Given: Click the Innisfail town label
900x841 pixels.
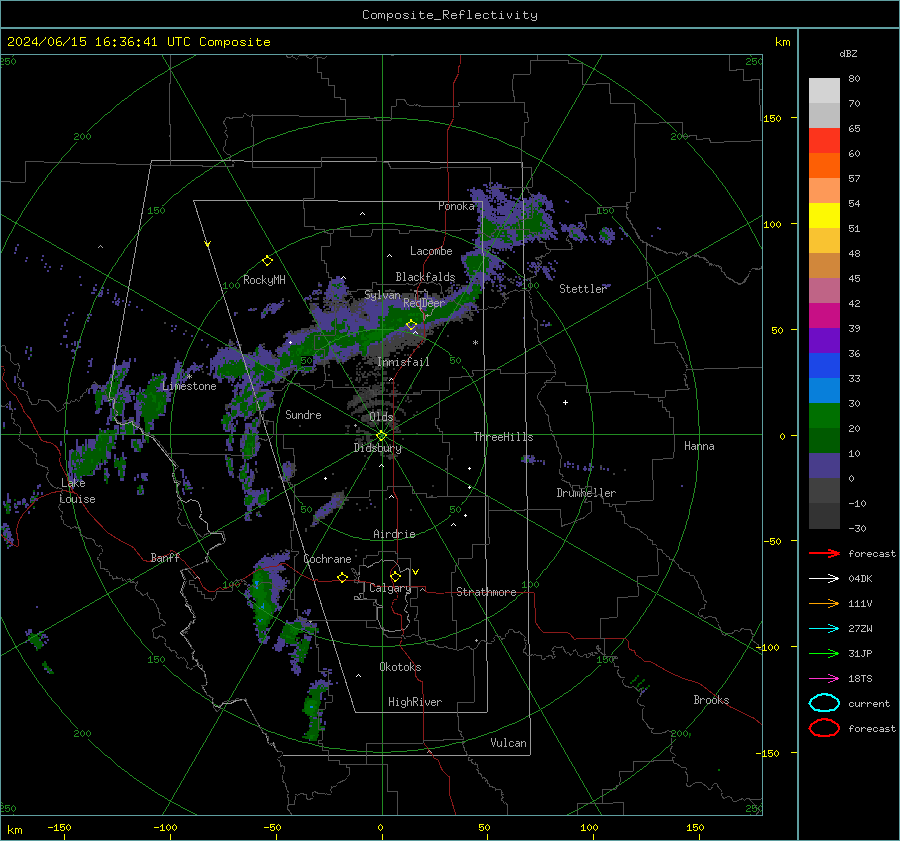Looking at the screenshot, I should (403, 362).
